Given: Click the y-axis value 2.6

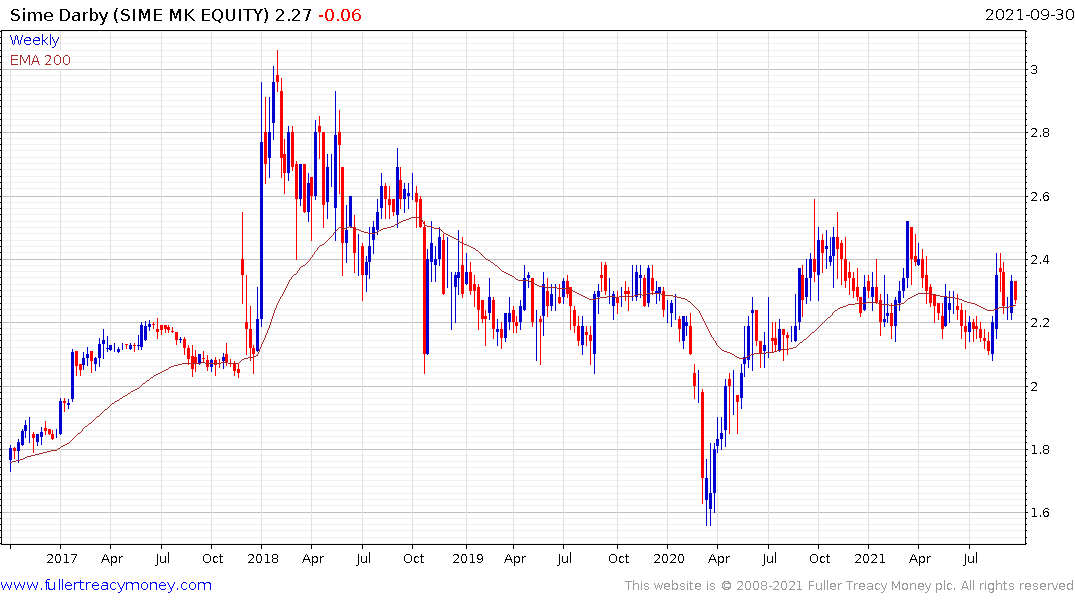Looking at the screenshot, I should 1040,197.
